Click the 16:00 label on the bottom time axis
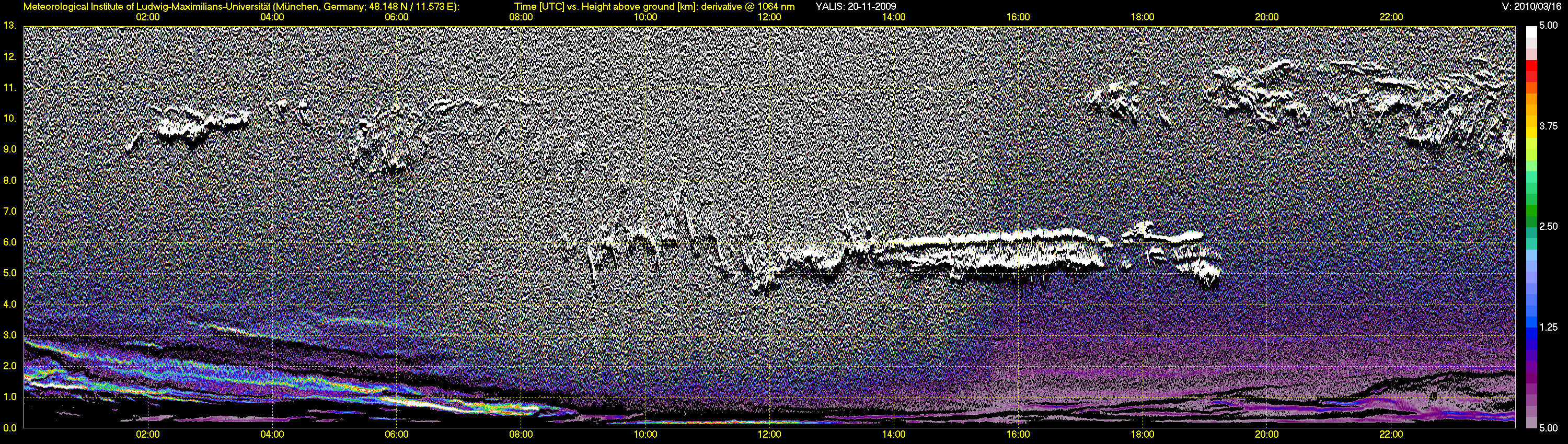The width and height of the screenshot is (1568, 444). (x=1018, y=435)
